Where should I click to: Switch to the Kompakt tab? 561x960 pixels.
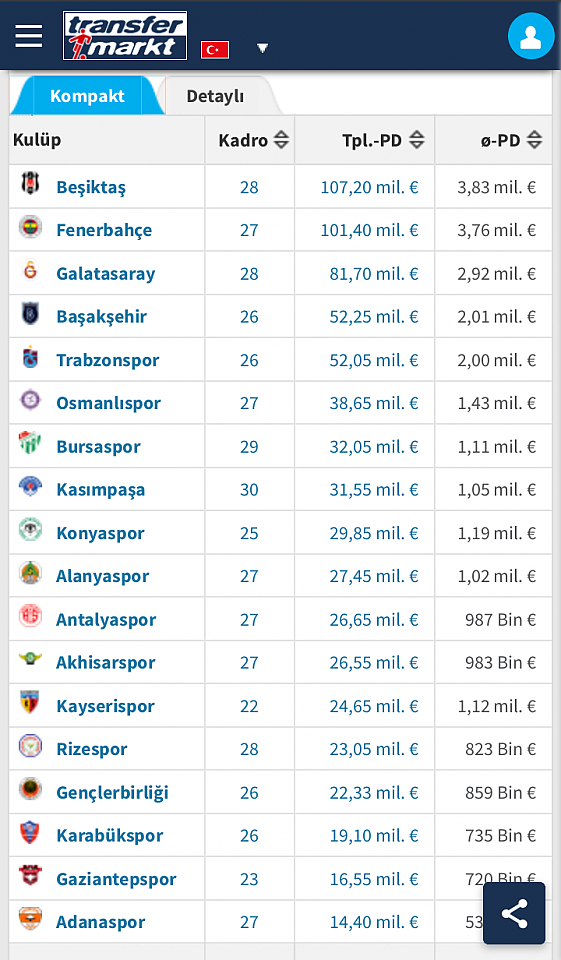tap(87, 96)
